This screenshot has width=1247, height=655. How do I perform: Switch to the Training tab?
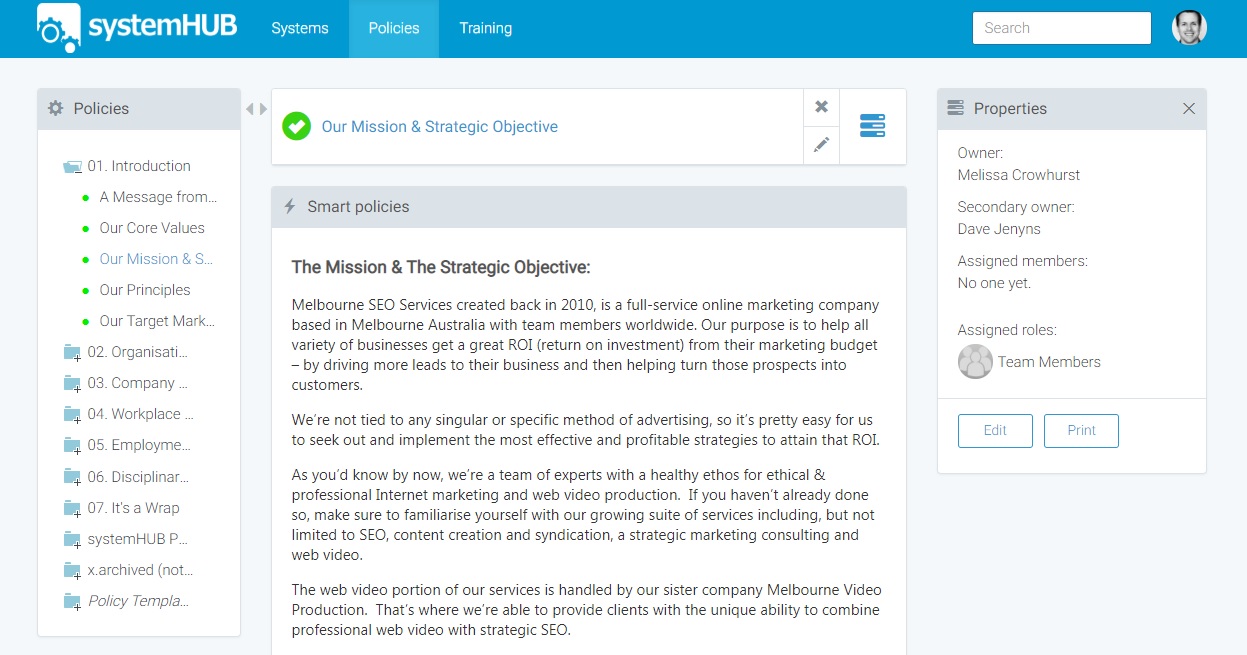pos(486,28)
